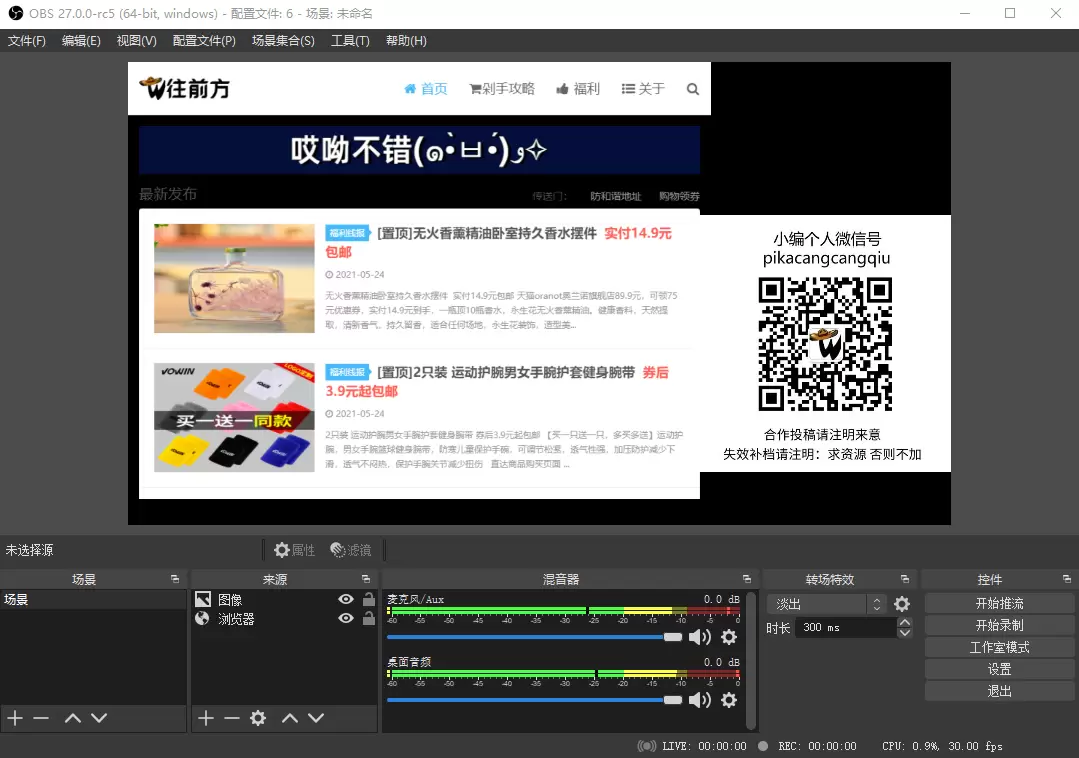Remove selected scene with minus icon
The height and width of the screenshot is (758, 1079).
tap(41, 718)
